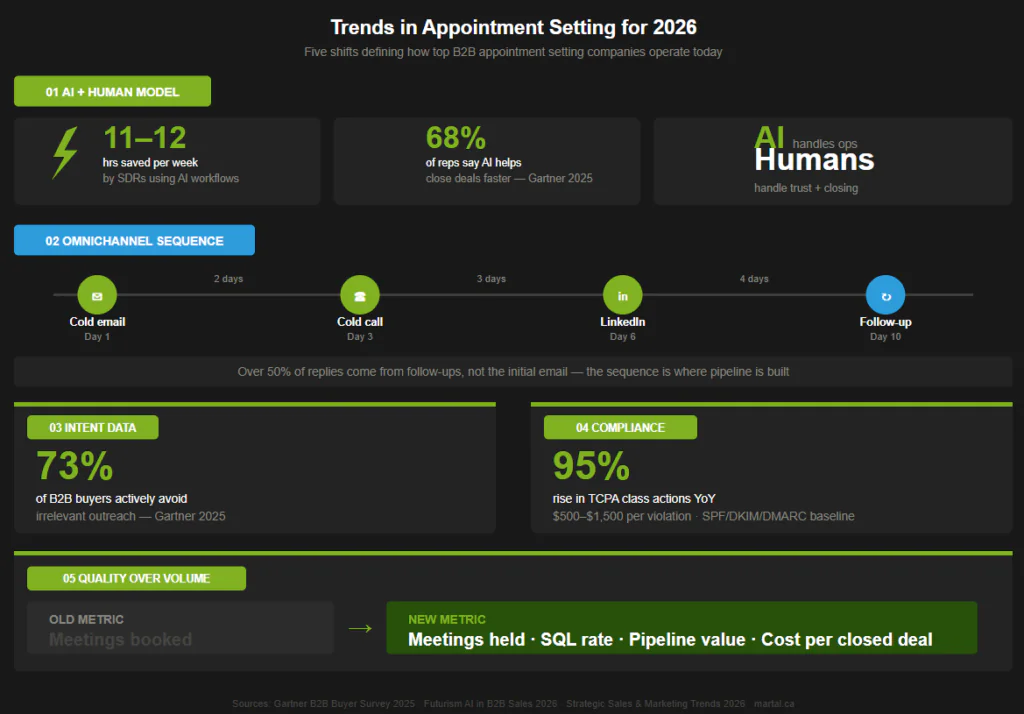Click the Day 3 label

pyautogui.click(x=360, y=336)
